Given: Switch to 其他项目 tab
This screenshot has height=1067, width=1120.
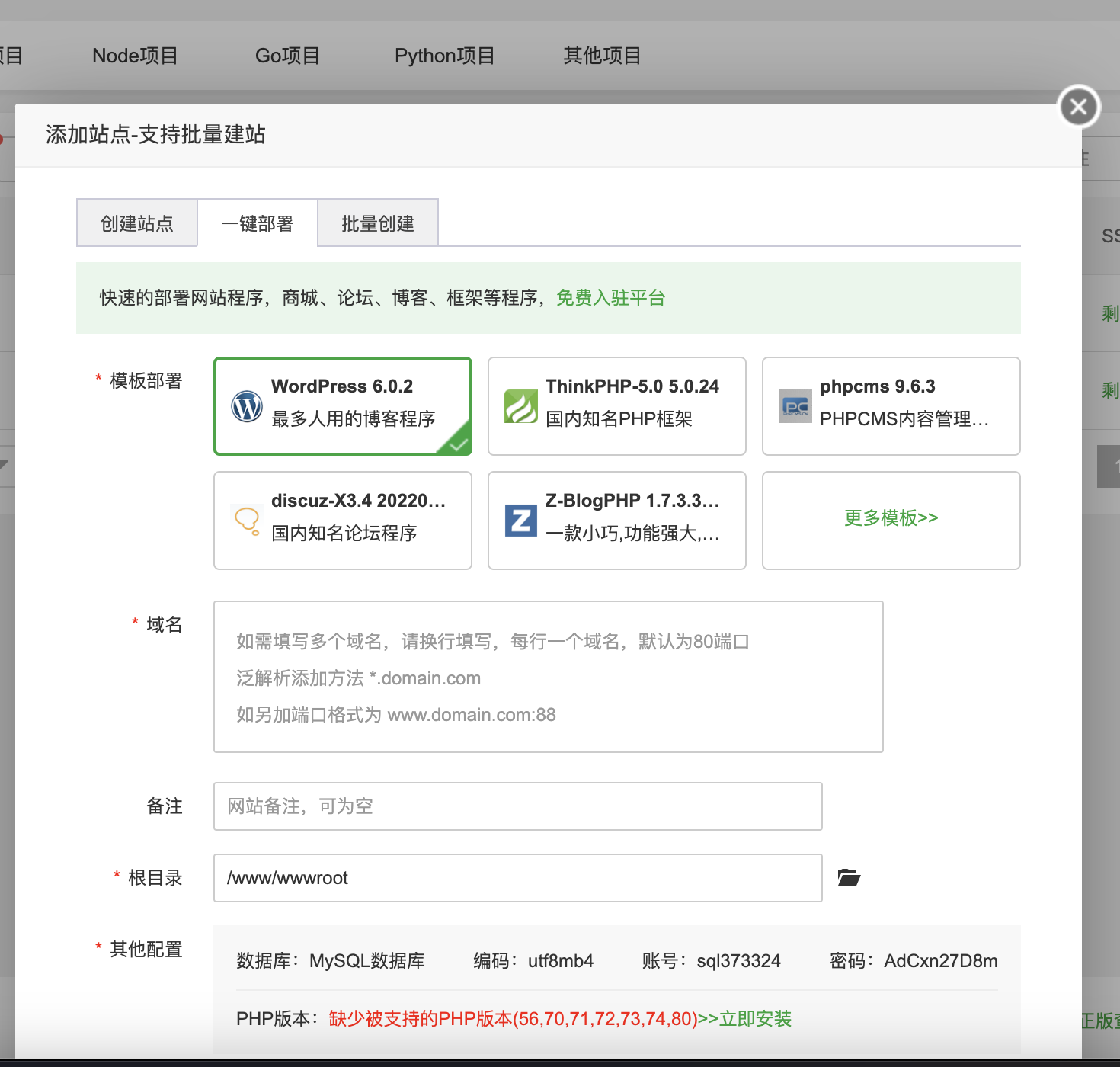Looking at the screenshot, I should pyautogui.click(x=602, y=56).
